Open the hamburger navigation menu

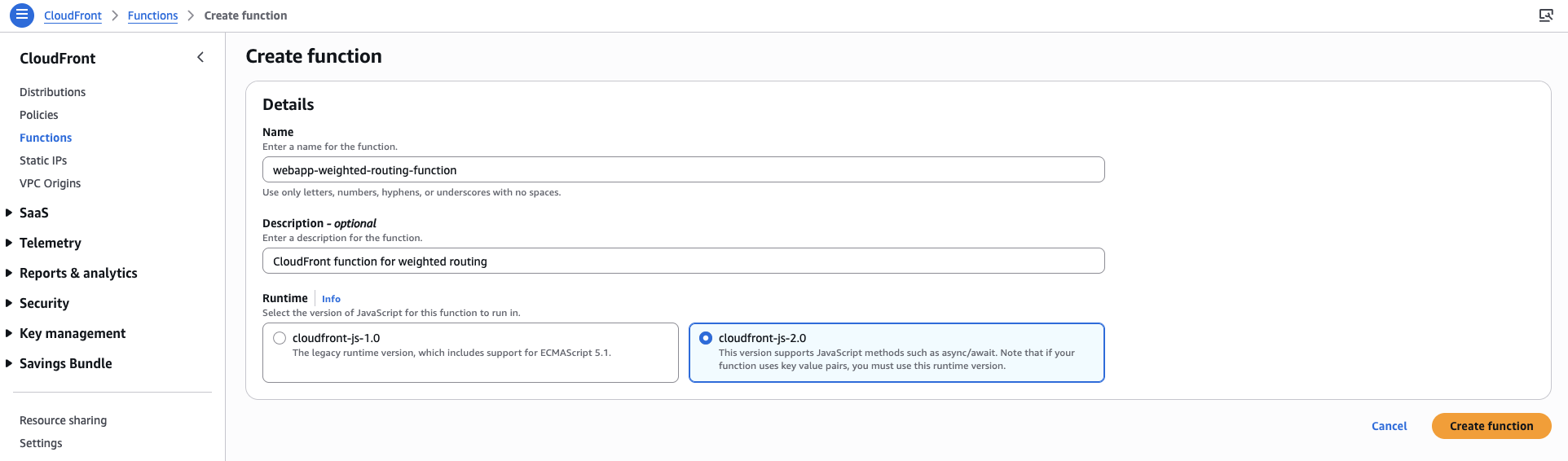pos(22,15)
